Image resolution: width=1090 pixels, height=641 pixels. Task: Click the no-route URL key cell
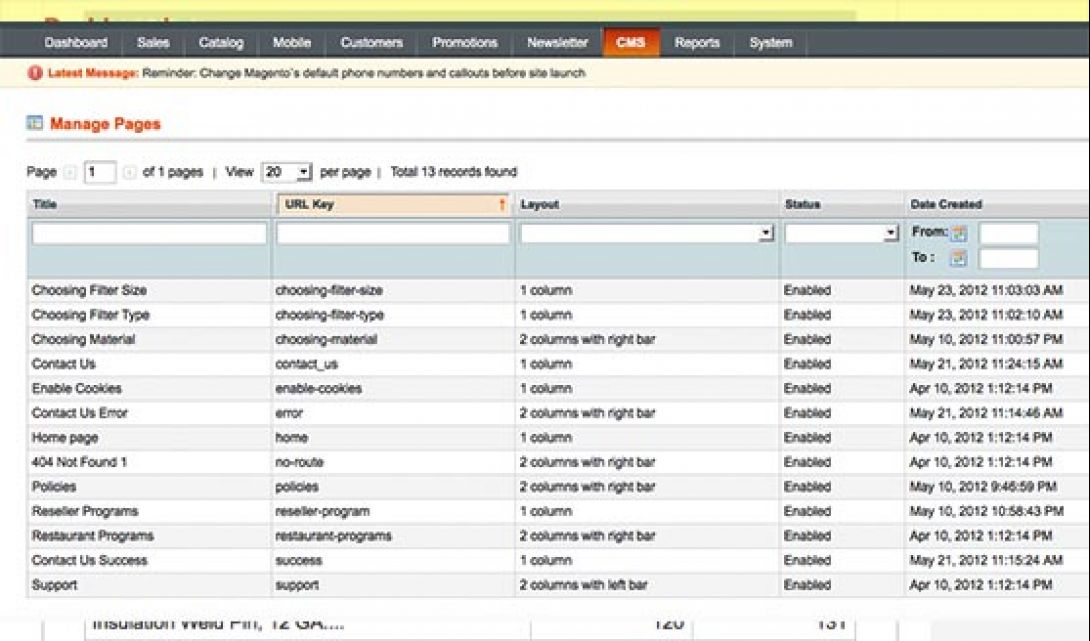(x=393, y=462)
